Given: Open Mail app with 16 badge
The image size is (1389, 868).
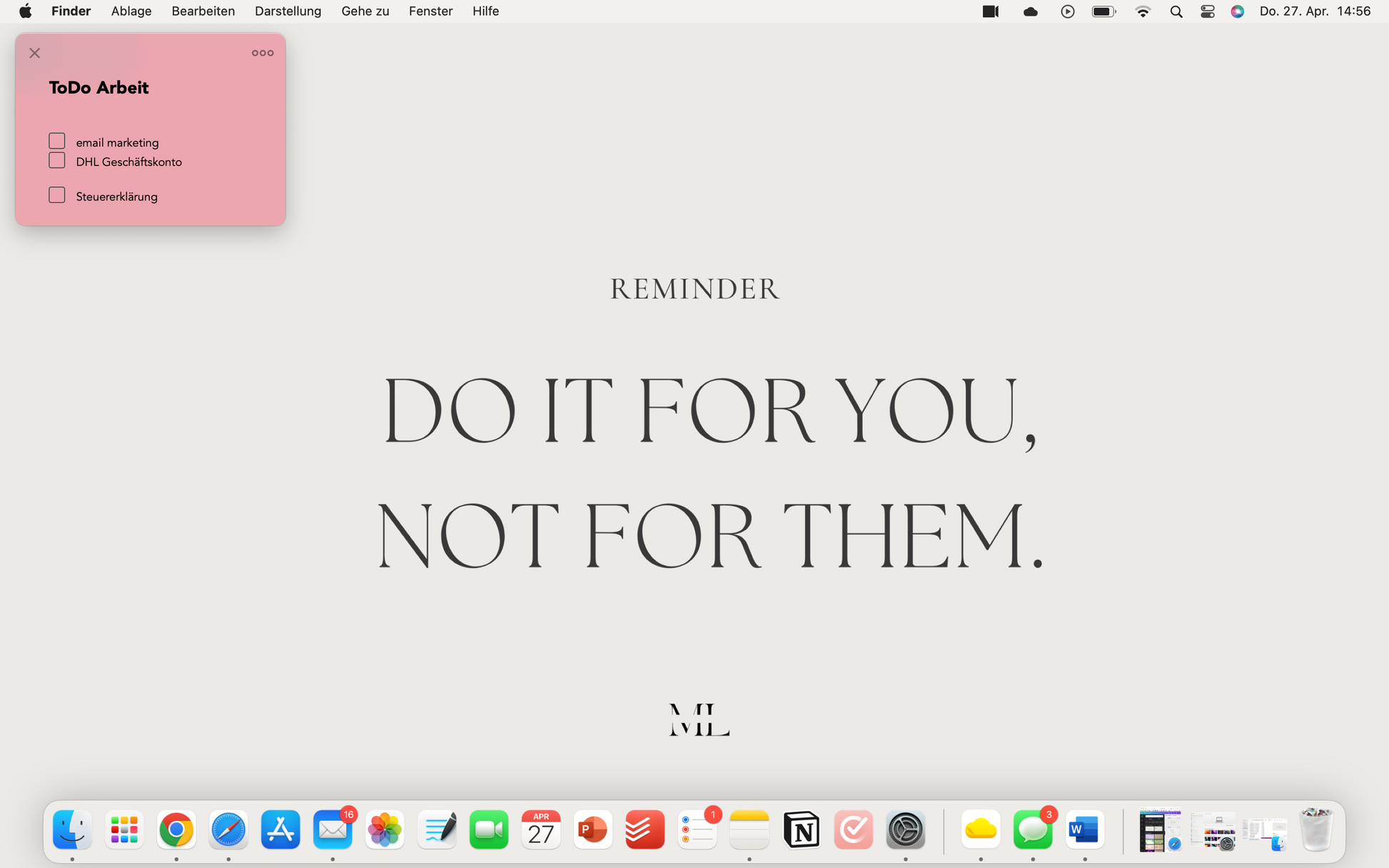Looking at the screenshot, I should tap(333, 829).
